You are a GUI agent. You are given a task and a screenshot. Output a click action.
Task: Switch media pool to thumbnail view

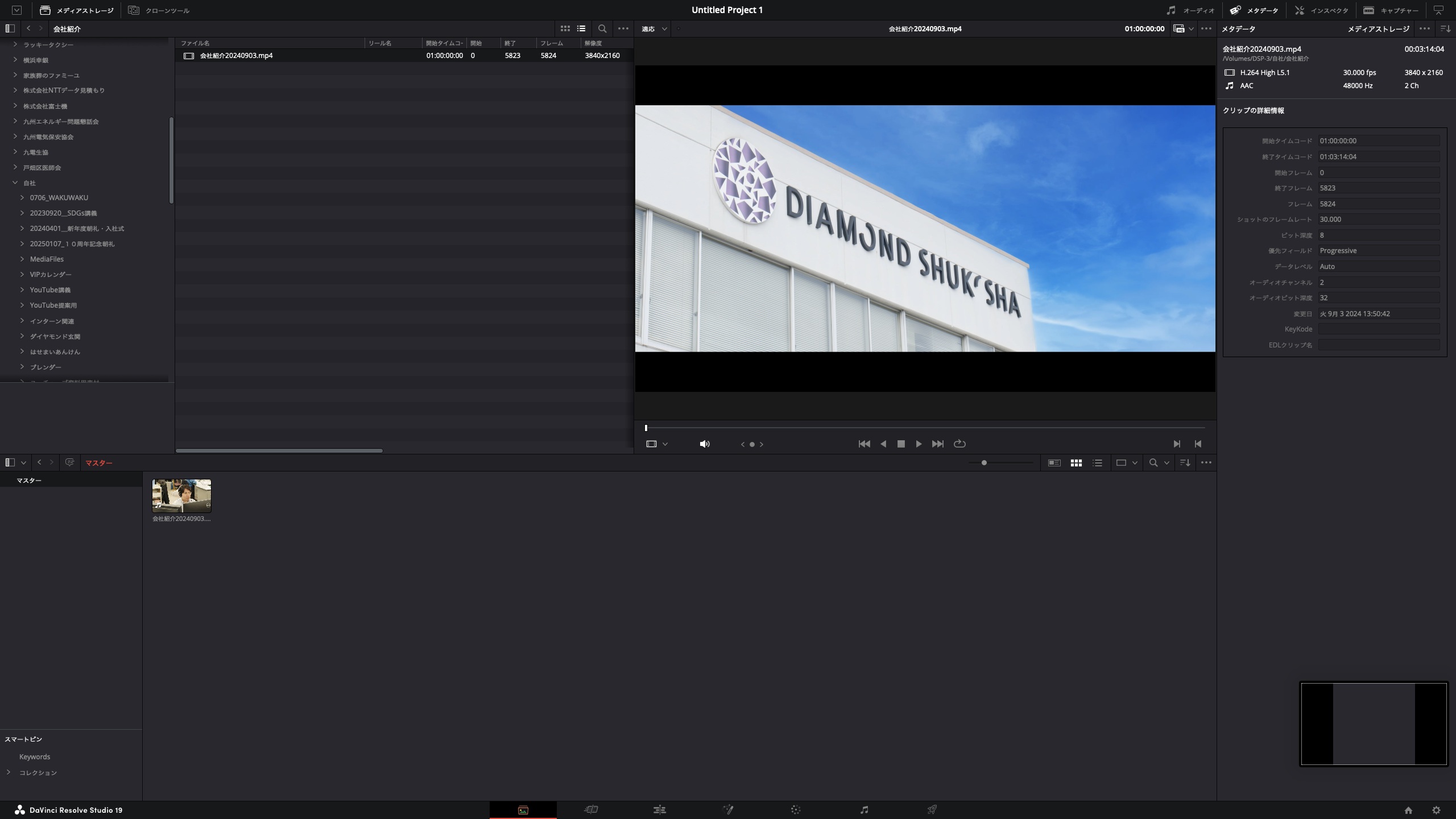coord(1076,463)
